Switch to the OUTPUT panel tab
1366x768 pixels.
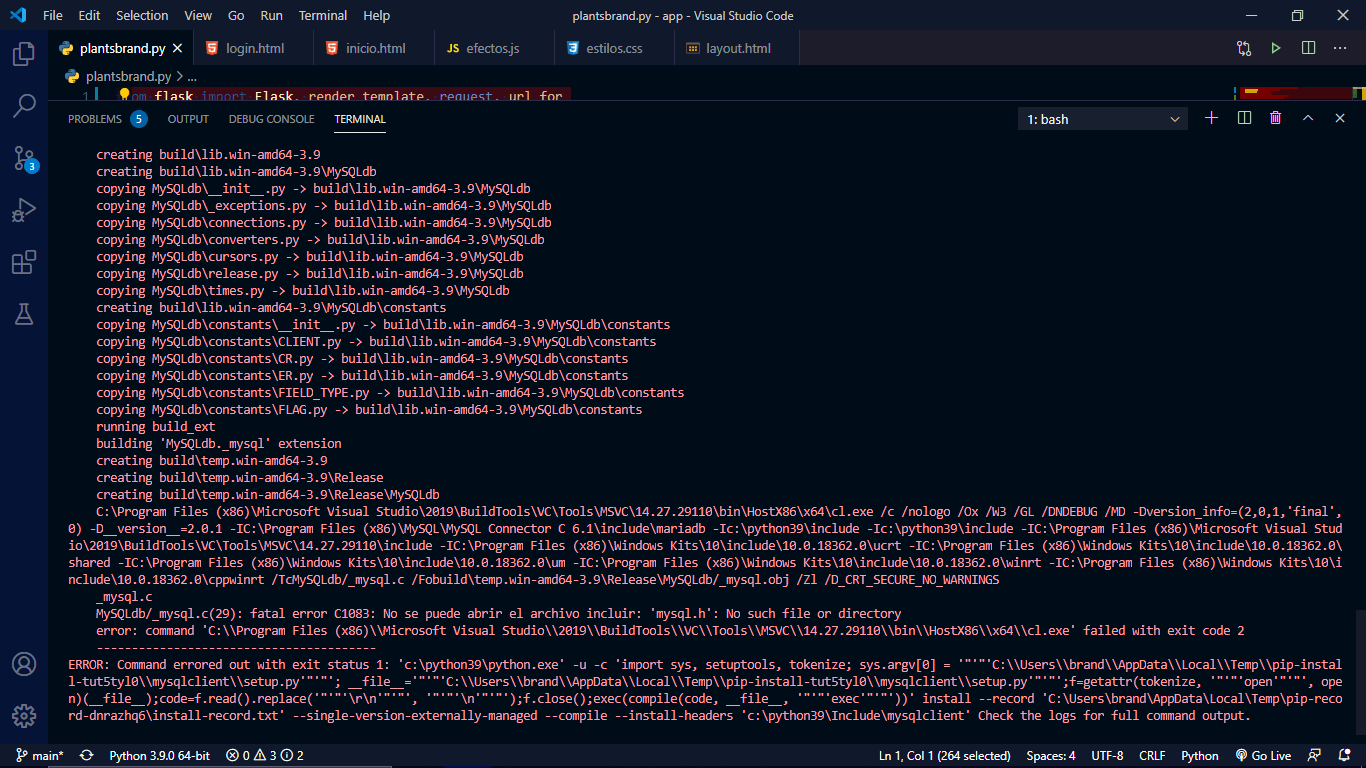(x=188, y=119)
